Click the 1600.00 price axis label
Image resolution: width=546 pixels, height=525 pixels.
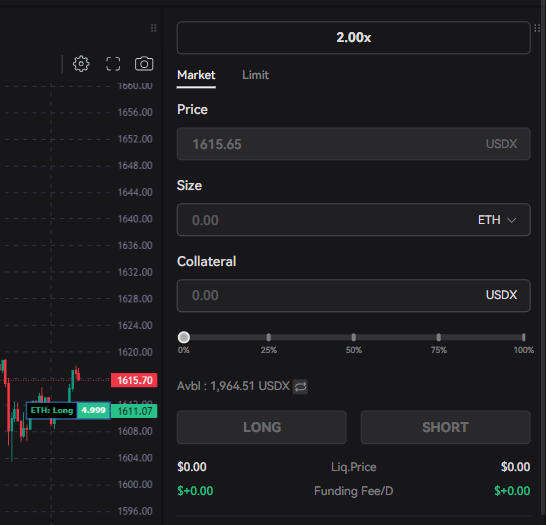pos(135,485)
